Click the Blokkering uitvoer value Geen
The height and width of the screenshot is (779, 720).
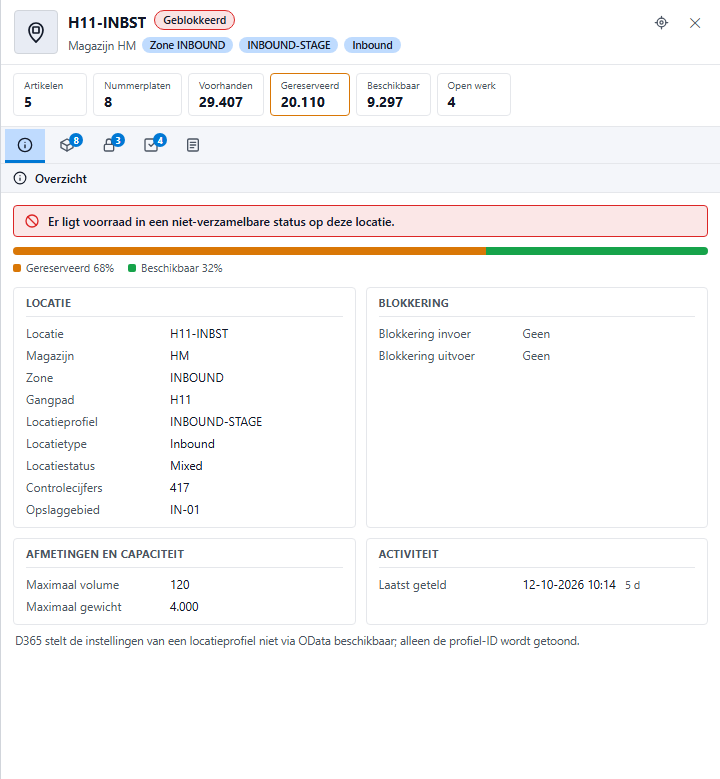coord(536,356)
